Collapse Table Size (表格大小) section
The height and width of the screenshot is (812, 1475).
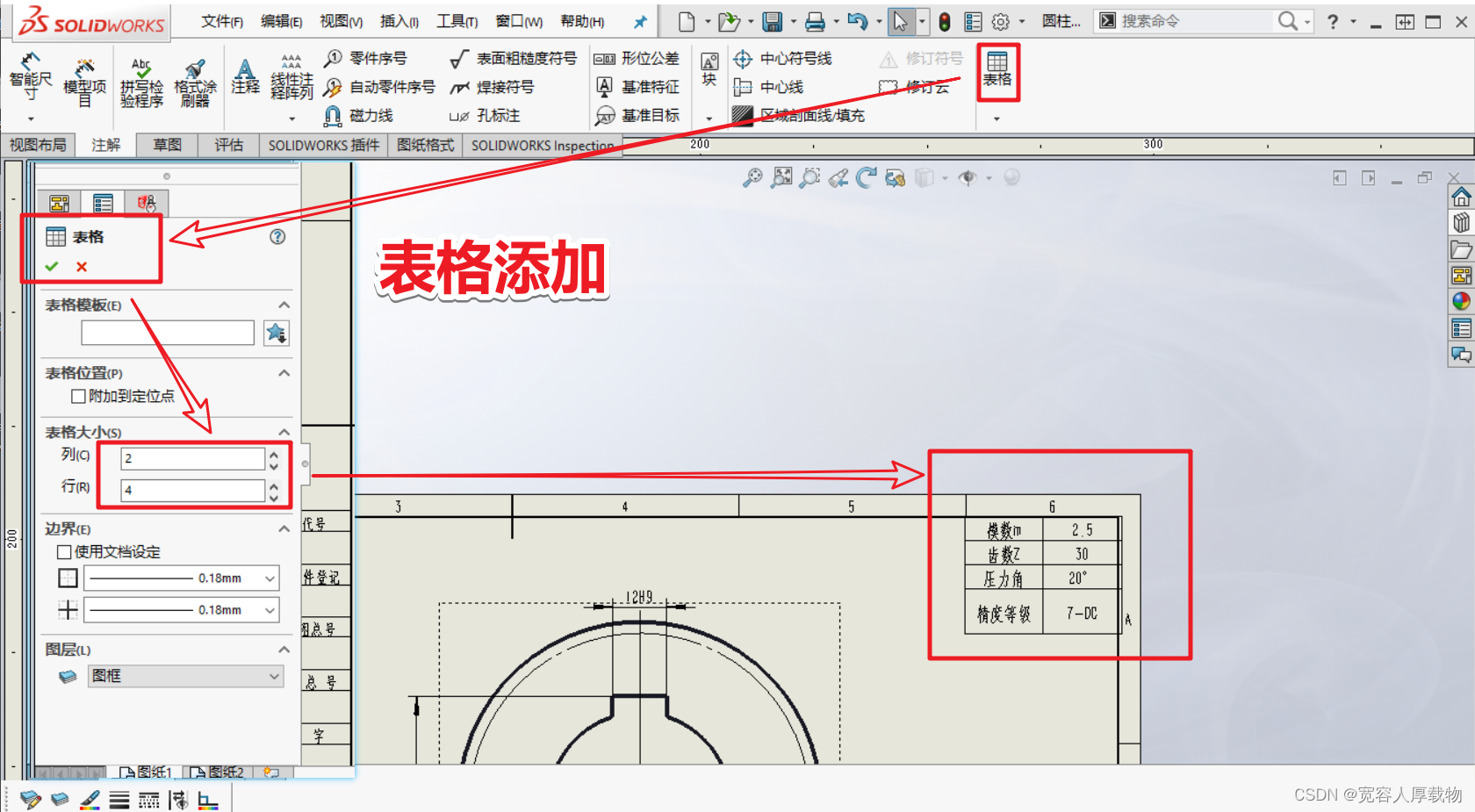[284, 432]
